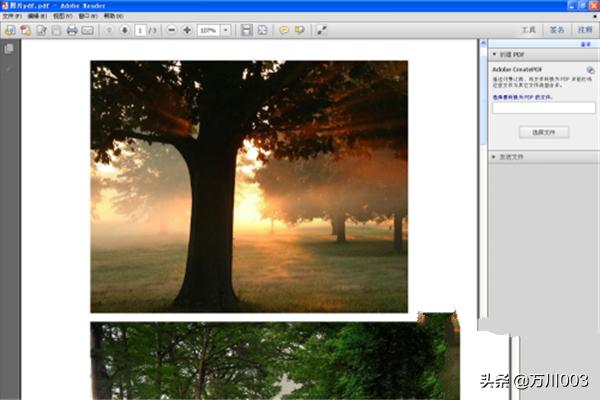This screenshot has width=600, height=400.
Task: Go to next page with down arrow
Action: (125, 30)
